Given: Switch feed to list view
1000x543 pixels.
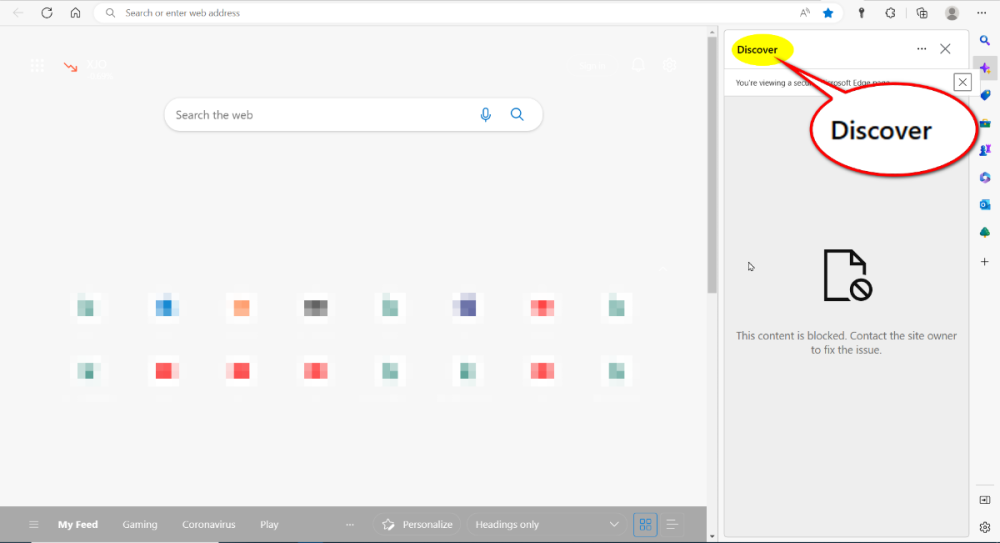Looking at the screenshot, I should [x=672, y=524].
